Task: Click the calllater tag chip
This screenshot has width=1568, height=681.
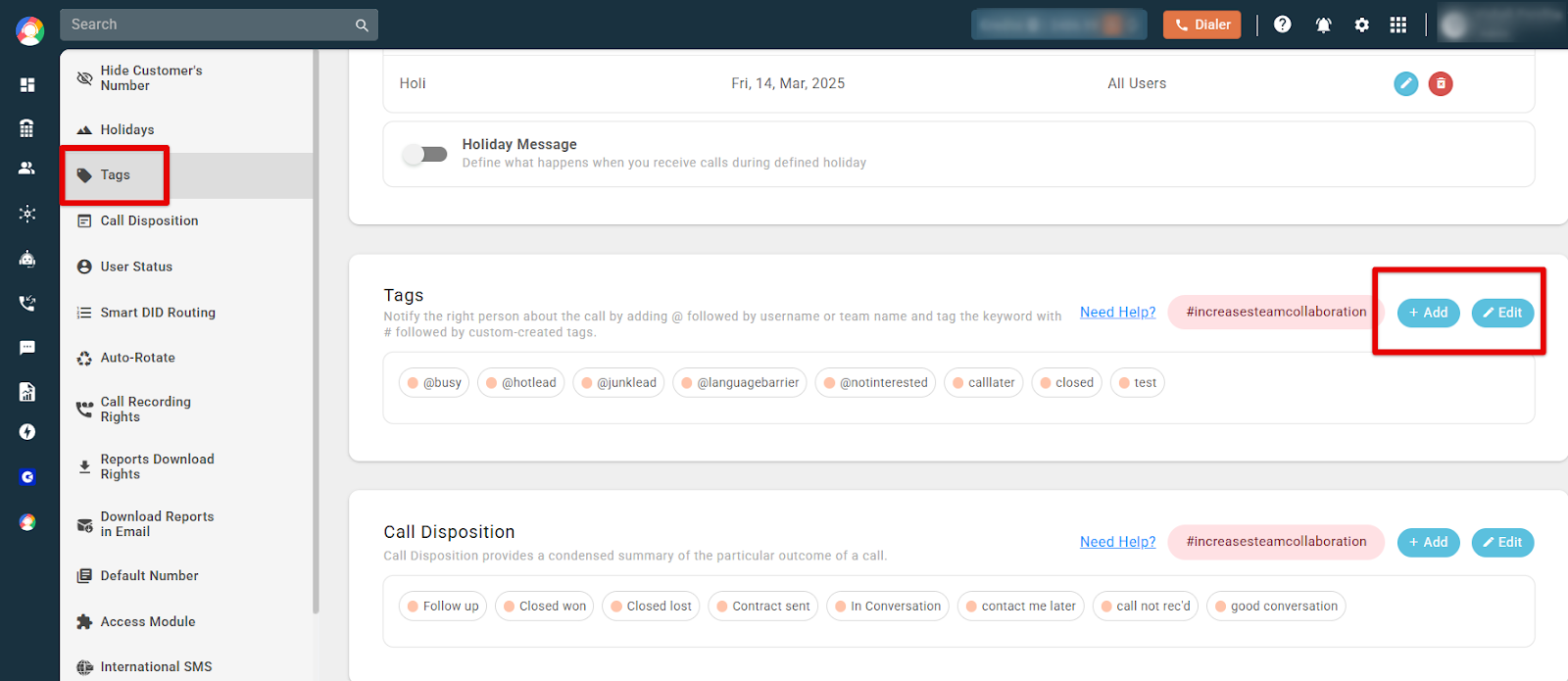Action: point(984,383)
